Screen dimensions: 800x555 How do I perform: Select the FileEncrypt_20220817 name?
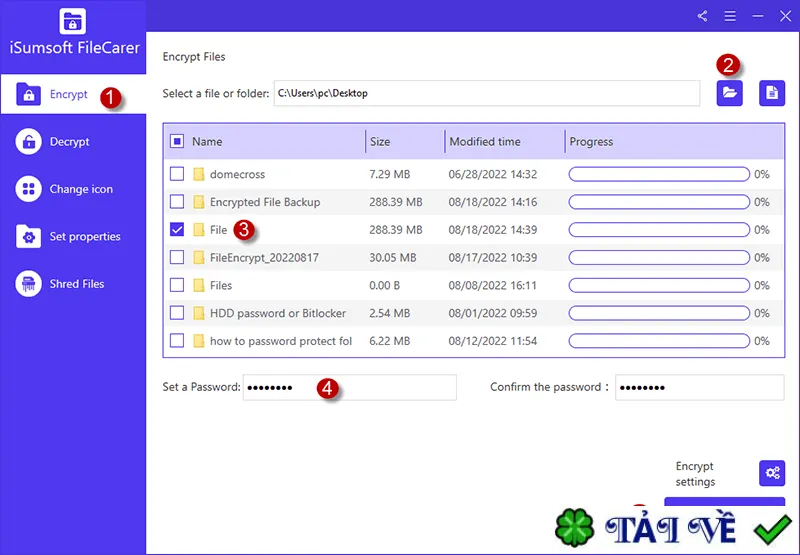[264, 258]
